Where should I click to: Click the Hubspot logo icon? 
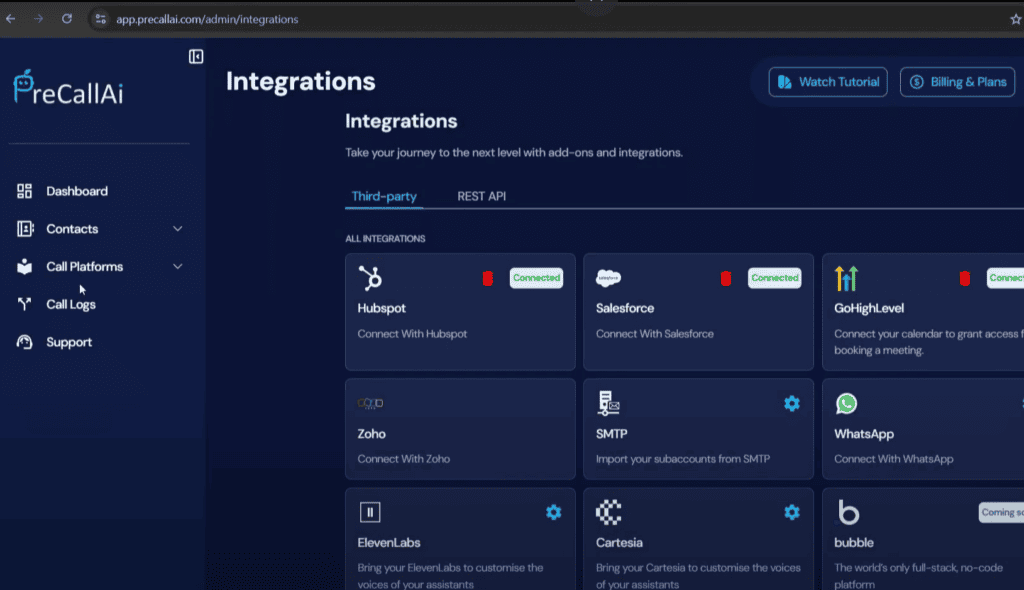[x=370, y=278]
